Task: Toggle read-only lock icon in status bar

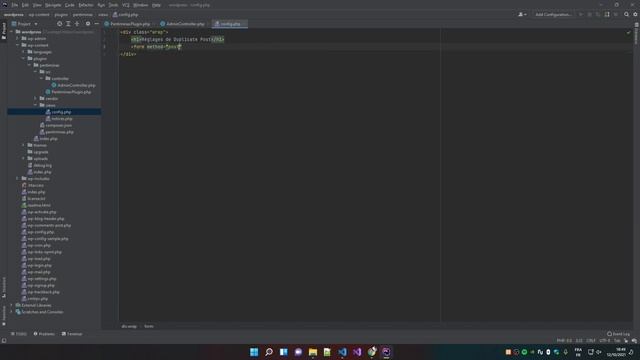Action: coord(626,340)
